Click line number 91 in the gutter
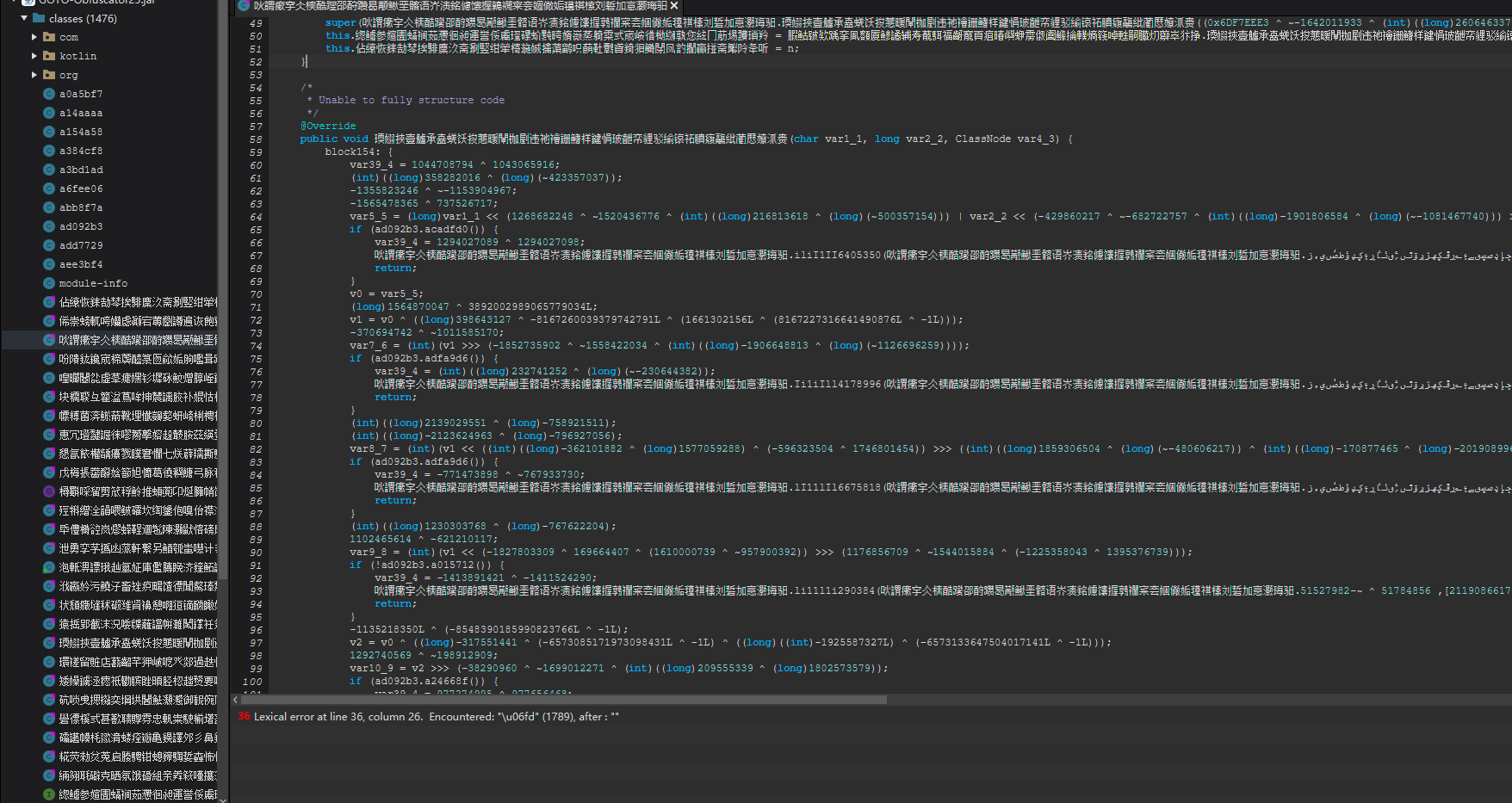Viewport: 1512px width, 803px height. [x=256, y=565]
